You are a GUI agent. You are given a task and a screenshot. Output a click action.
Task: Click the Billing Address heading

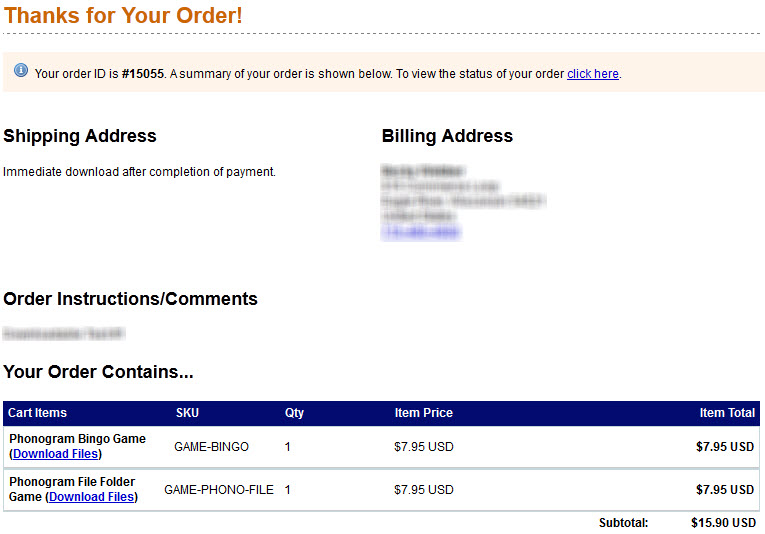click(447, 136)
